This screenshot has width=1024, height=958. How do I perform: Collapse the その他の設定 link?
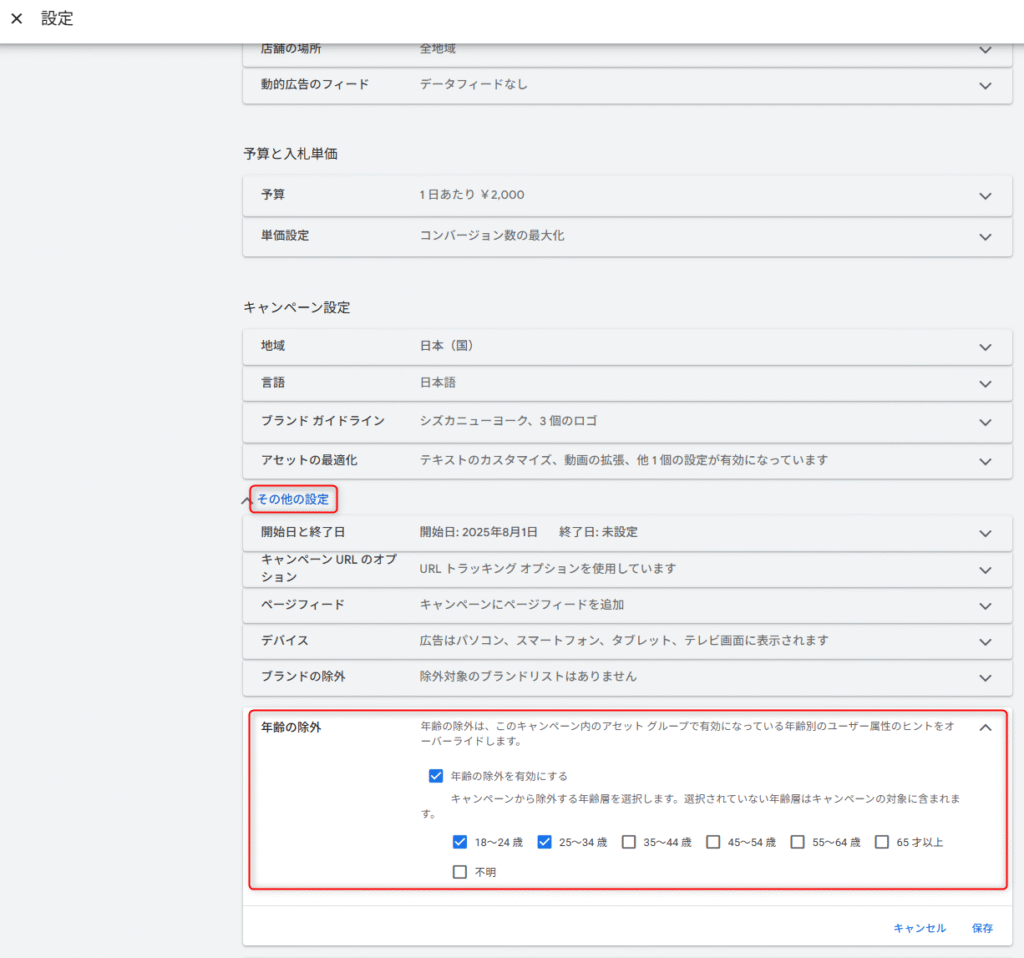293,499
